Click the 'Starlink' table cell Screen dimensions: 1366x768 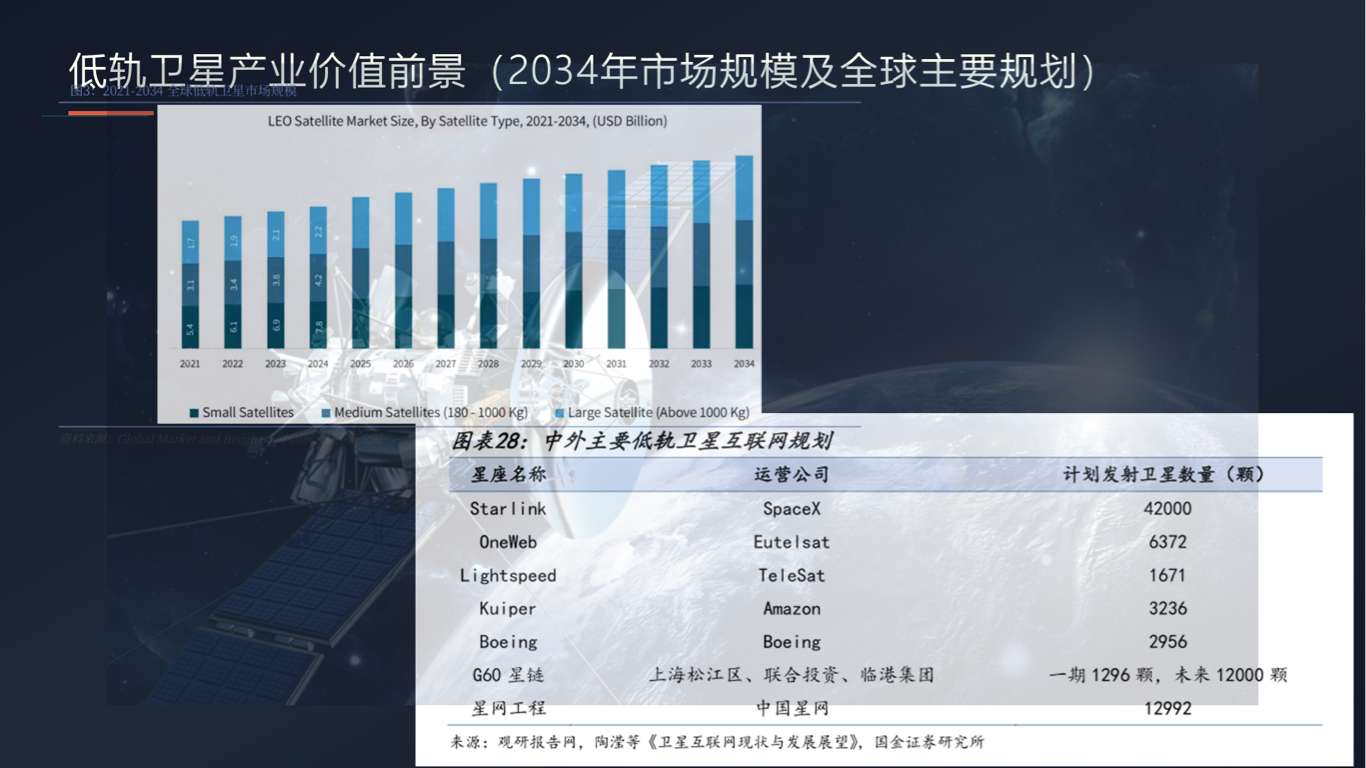point(508,508)
